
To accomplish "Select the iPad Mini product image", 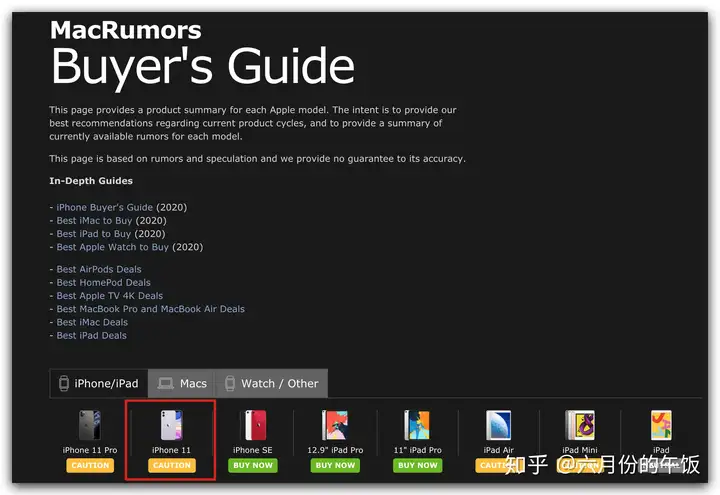I will point(580,425).
